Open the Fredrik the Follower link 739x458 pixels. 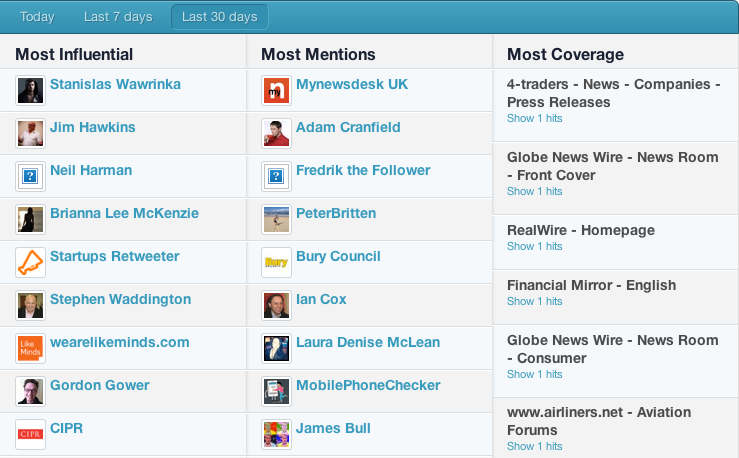coord(363,170)
